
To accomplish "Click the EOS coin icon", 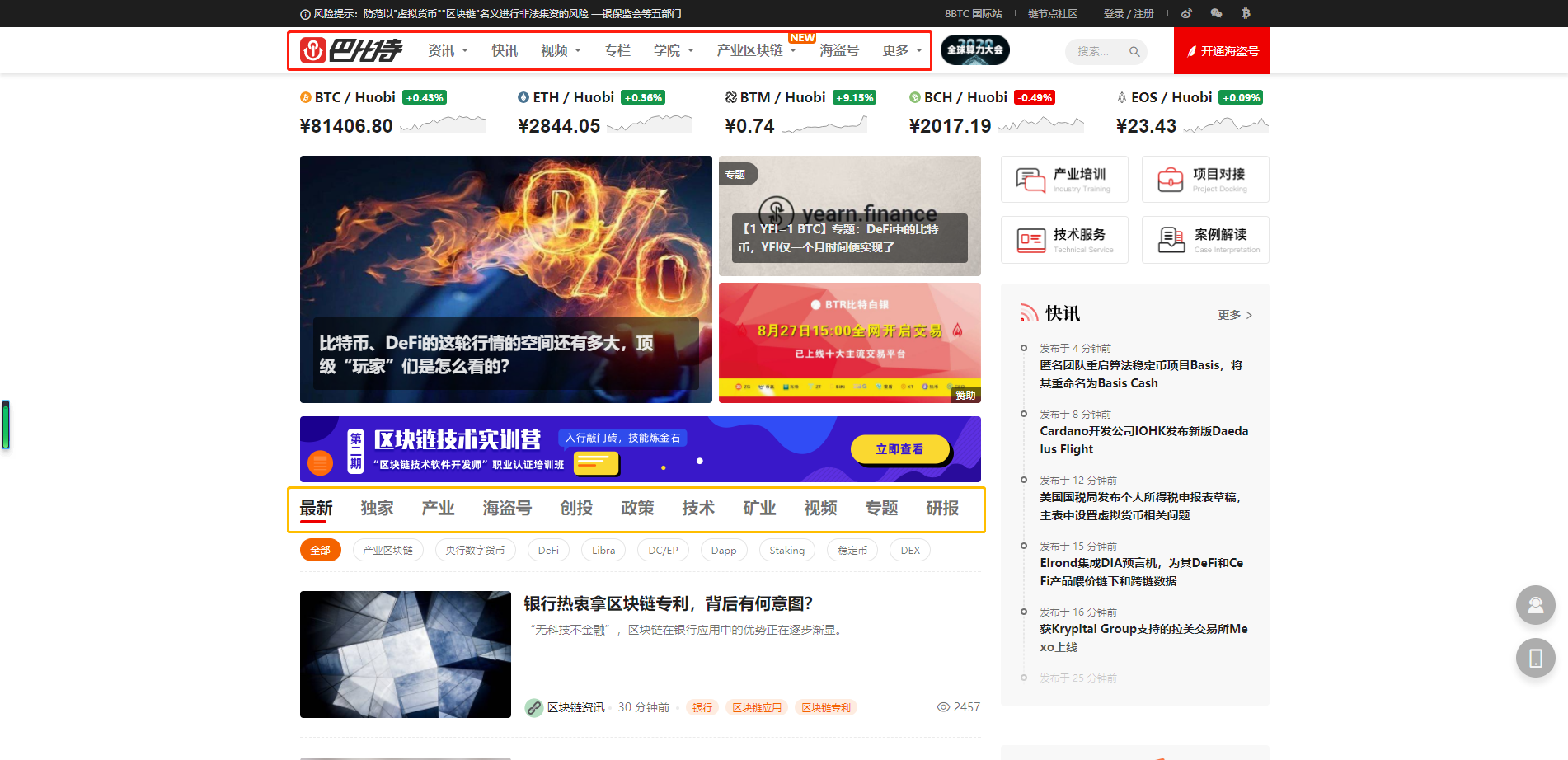I will pos(1121,97).
